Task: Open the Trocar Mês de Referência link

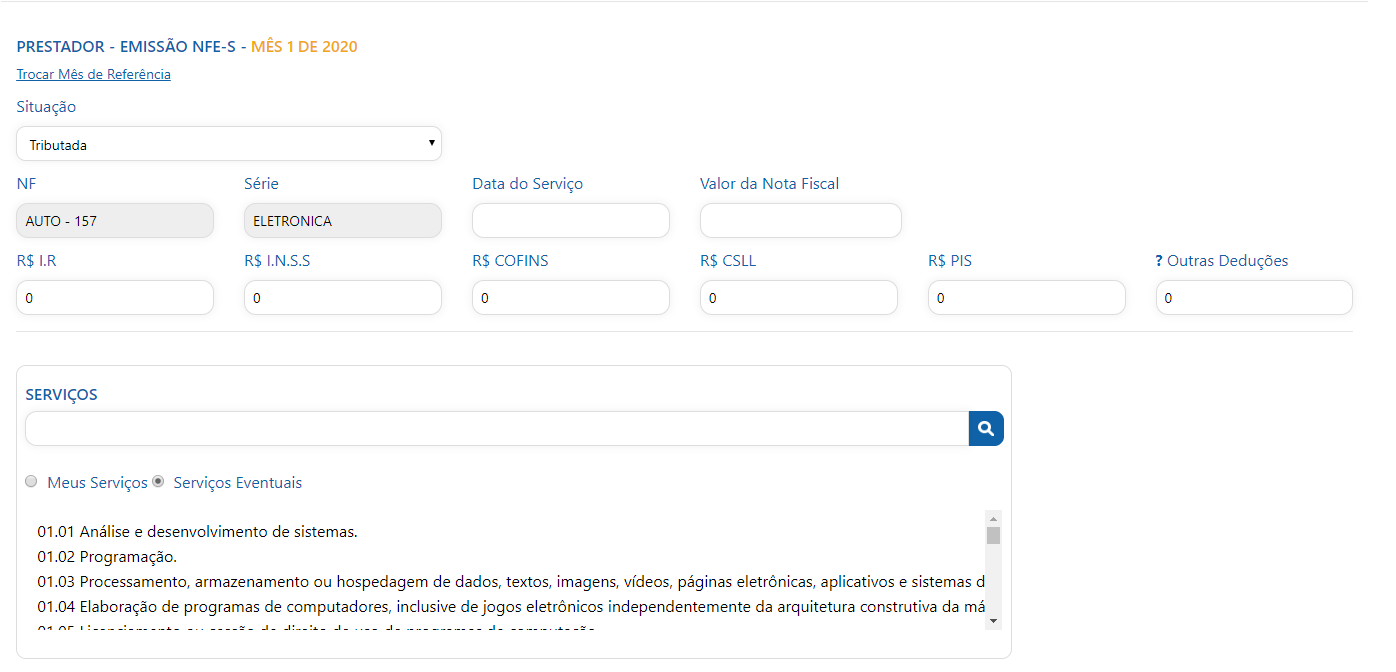Action: point(93,74)
